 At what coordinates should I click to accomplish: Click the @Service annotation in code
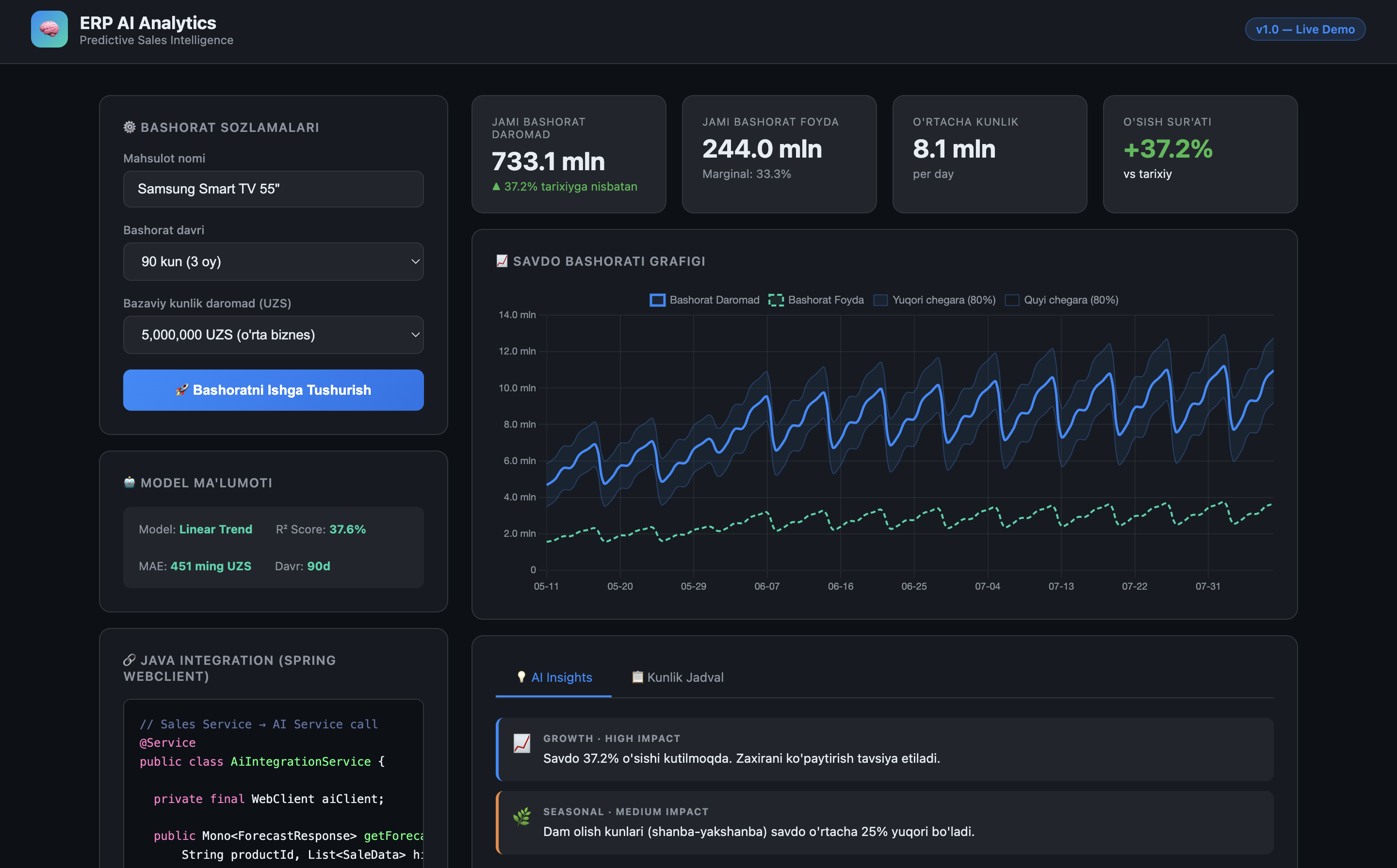168,743
